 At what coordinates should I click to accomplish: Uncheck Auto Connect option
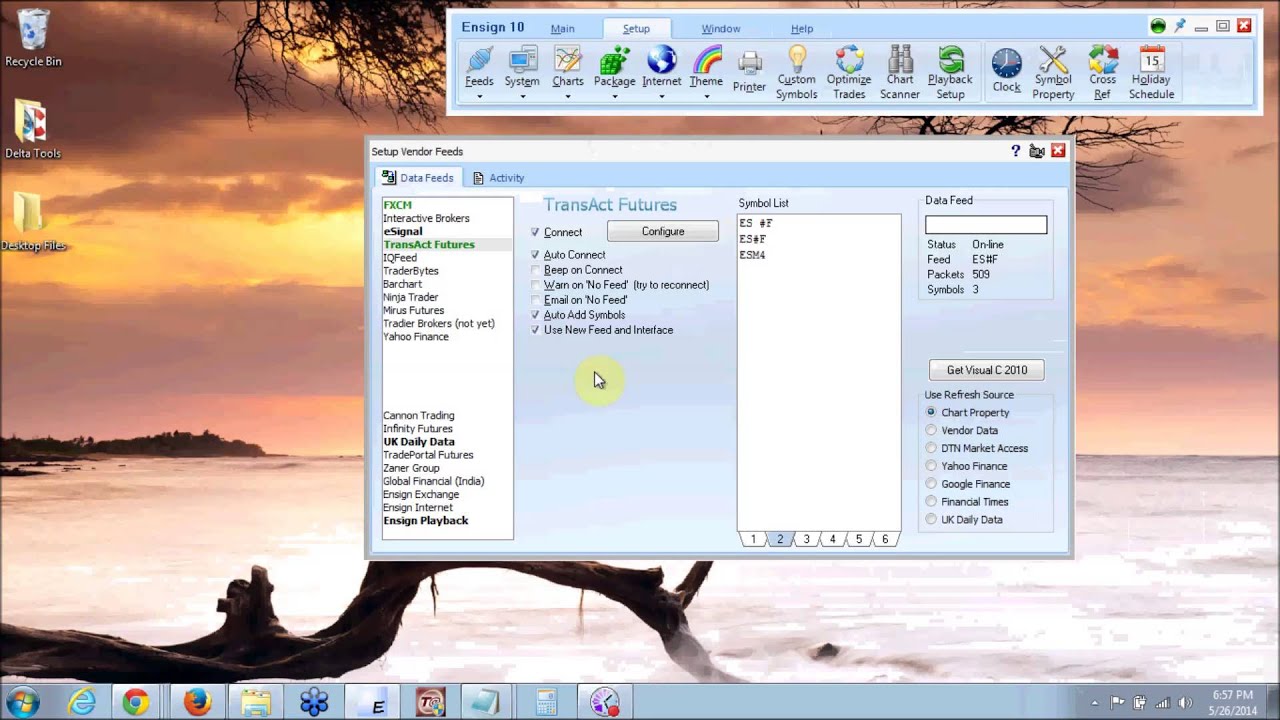pos(535,255)
